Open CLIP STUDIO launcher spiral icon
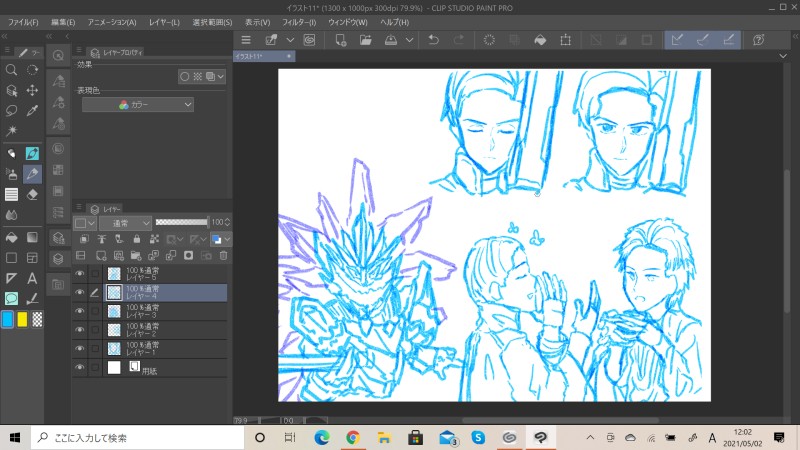800x450 pixels. point(309,40)
